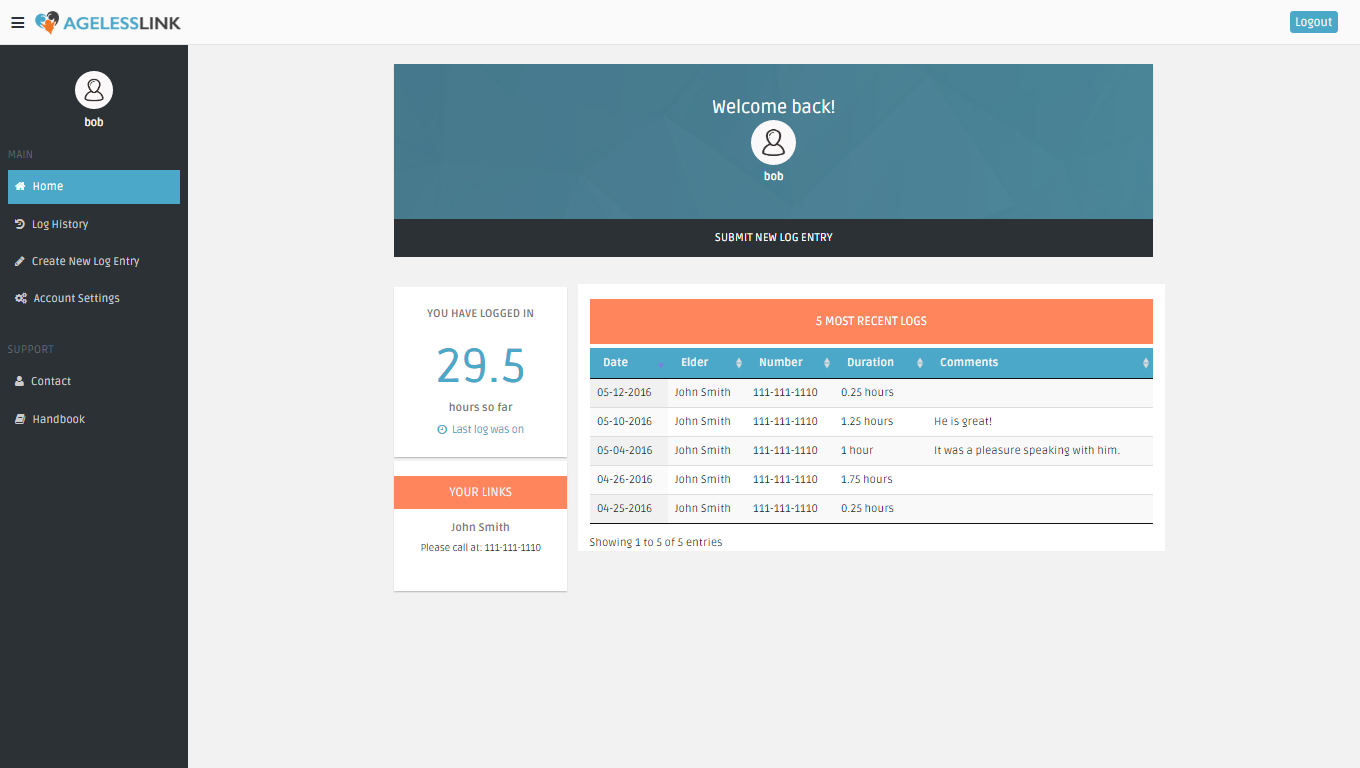Sort logs by Duration column

pyautogui.click(x=880, y=362)
